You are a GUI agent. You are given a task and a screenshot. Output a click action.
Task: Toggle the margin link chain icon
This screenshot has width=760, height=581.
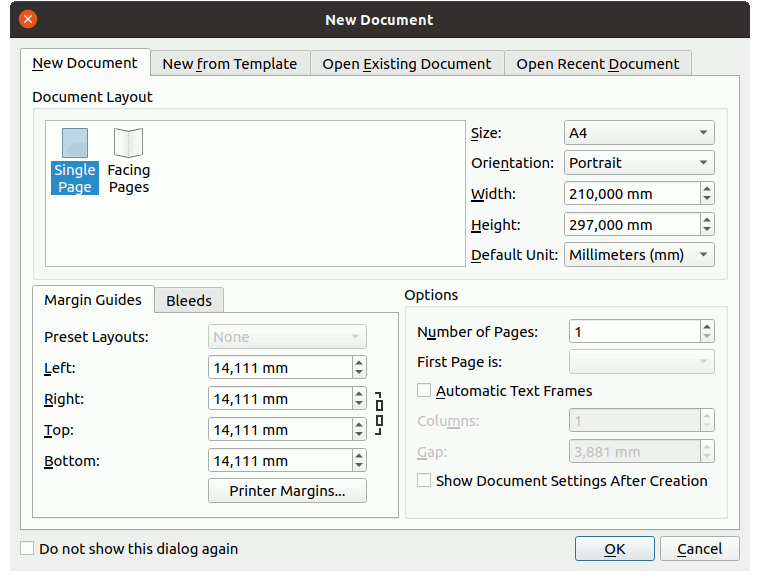(x=379, y=413)
